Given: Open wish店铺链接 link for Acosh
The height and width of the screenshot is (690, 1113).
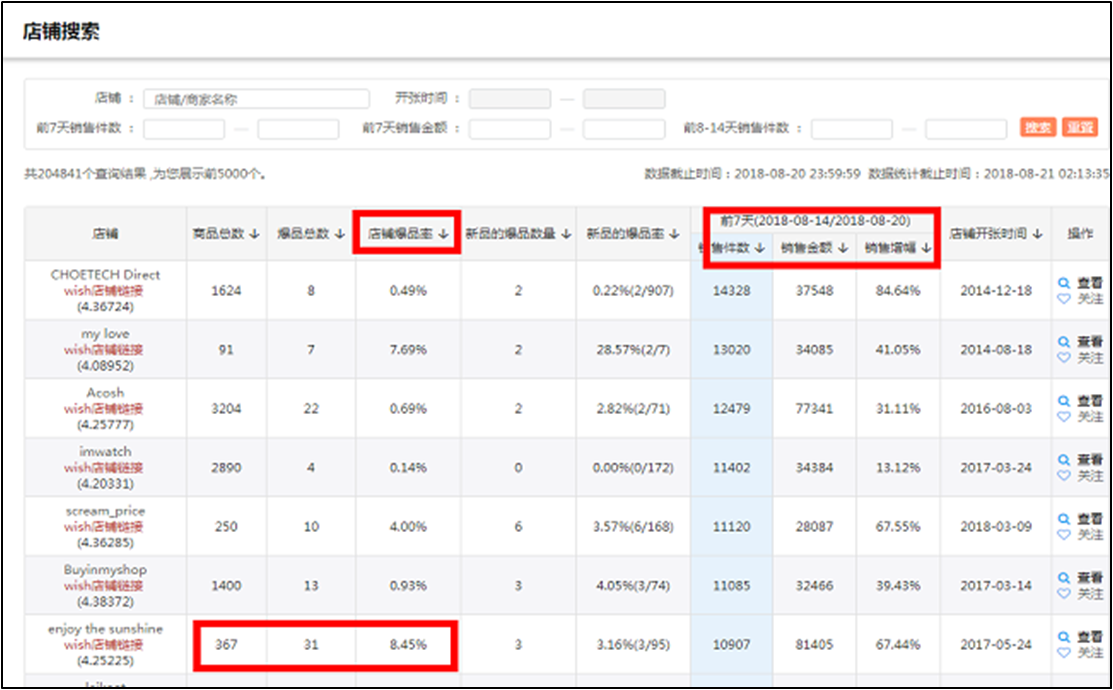Looking at the screenshot, I should [105, 408].
